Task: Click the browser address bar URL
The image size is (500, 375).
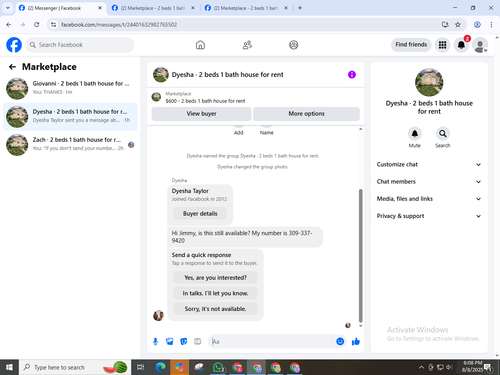Action: pyautogui.click(x=119, y=25)
